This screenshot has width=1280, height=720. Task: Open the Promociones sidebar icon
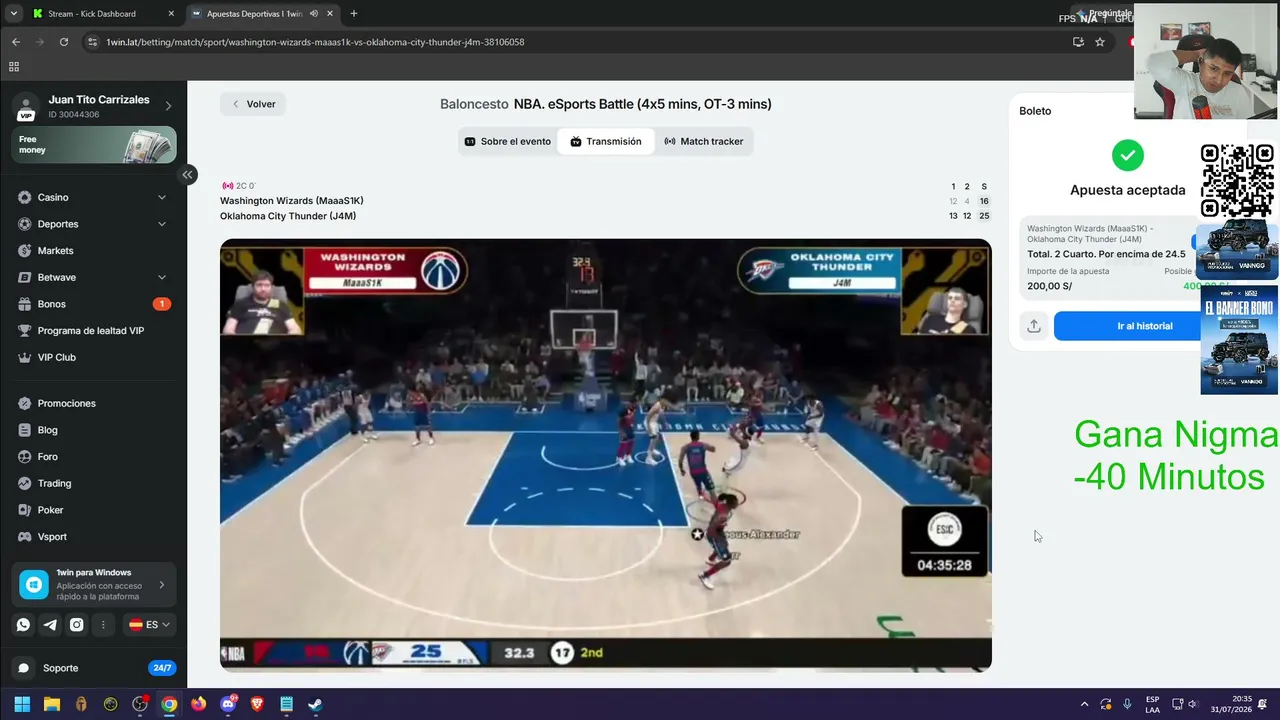click(25, 403)
